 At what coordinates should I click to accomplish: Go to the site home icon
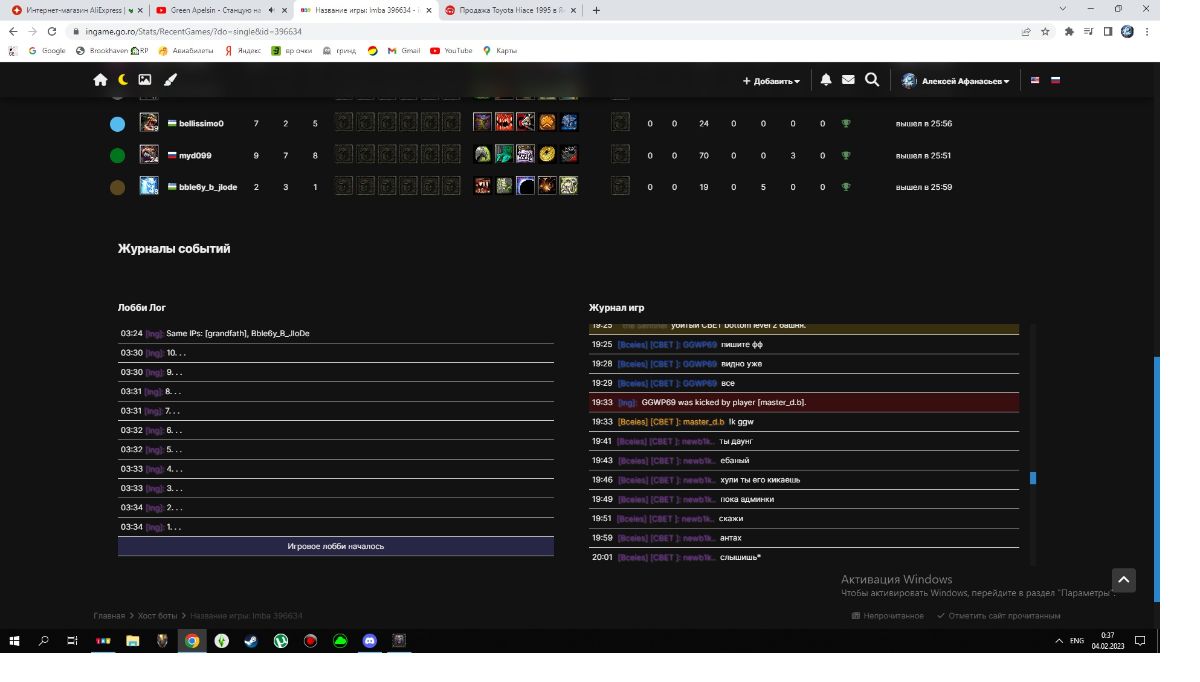click(x=100, y=80)
